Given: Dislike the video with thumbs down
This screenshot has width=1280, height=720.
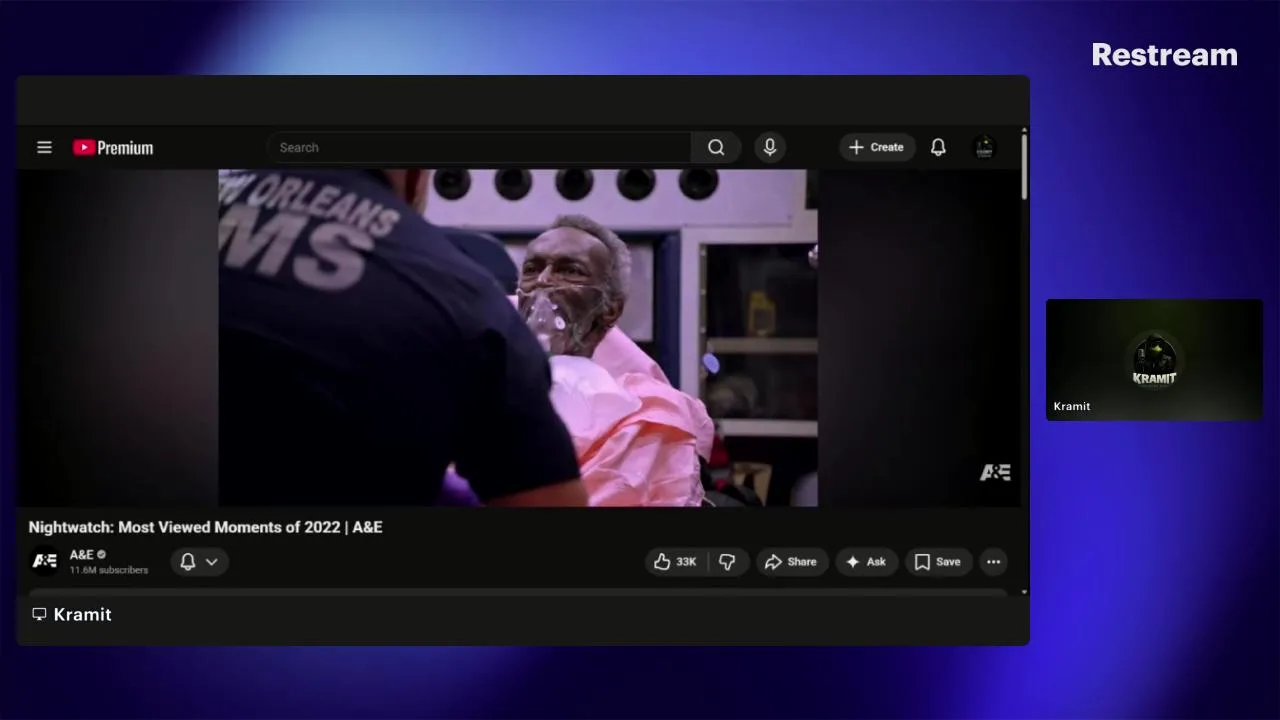Looking at the screenshot, I should (728, 562).
